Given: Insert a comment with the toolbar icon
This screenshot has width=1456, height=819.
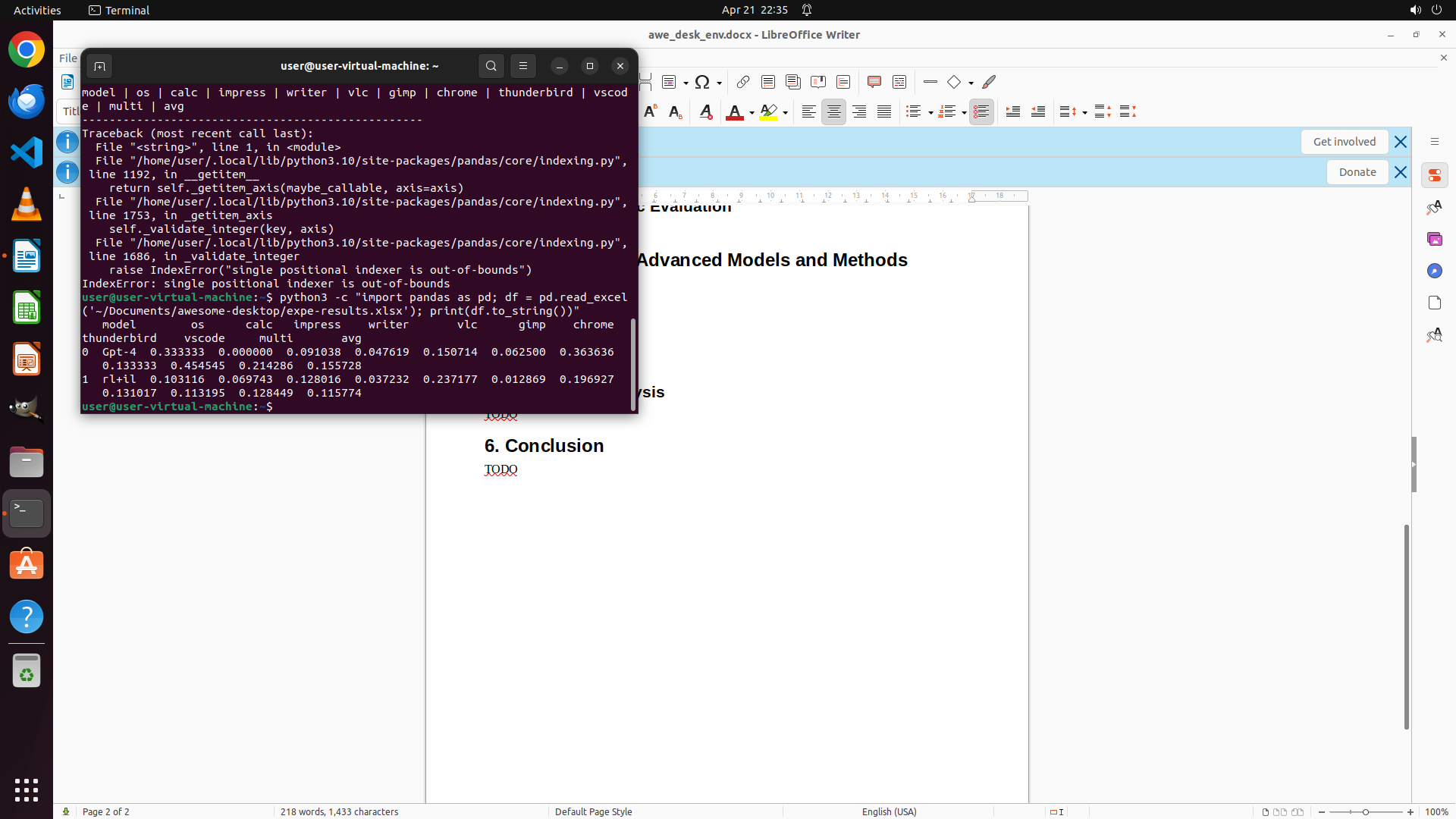Looking at the screenshot, I should pyautogui.click(x=874, y=82).
